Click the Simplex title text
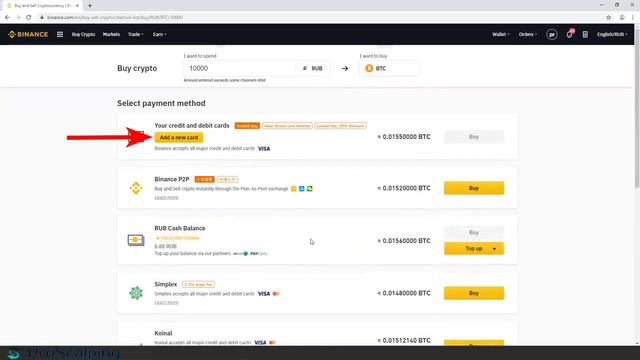 click(x=166, y=284)
